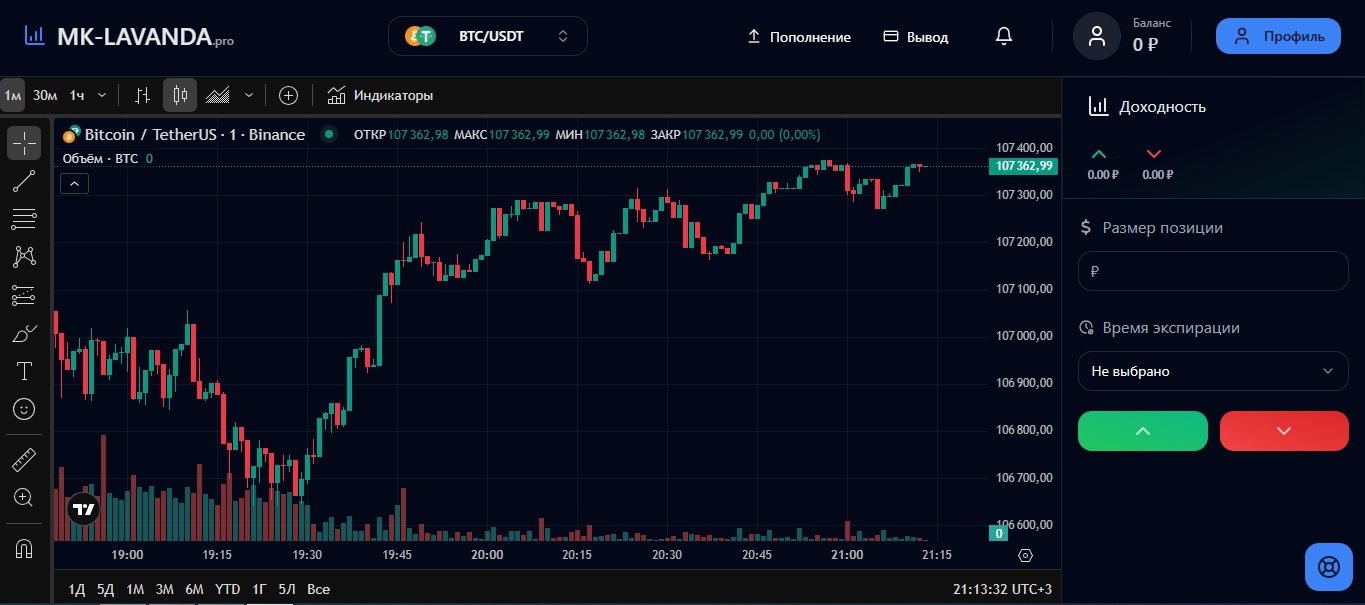This screenshot has height=605, width=1365.
Task: Click the Объём · BTC volume legend
Action: click(100, 158)
